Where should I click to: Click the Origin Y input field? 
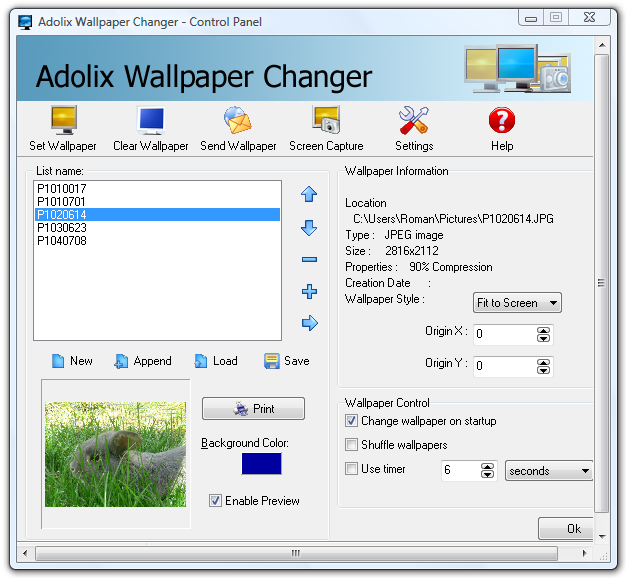(505, 366)
